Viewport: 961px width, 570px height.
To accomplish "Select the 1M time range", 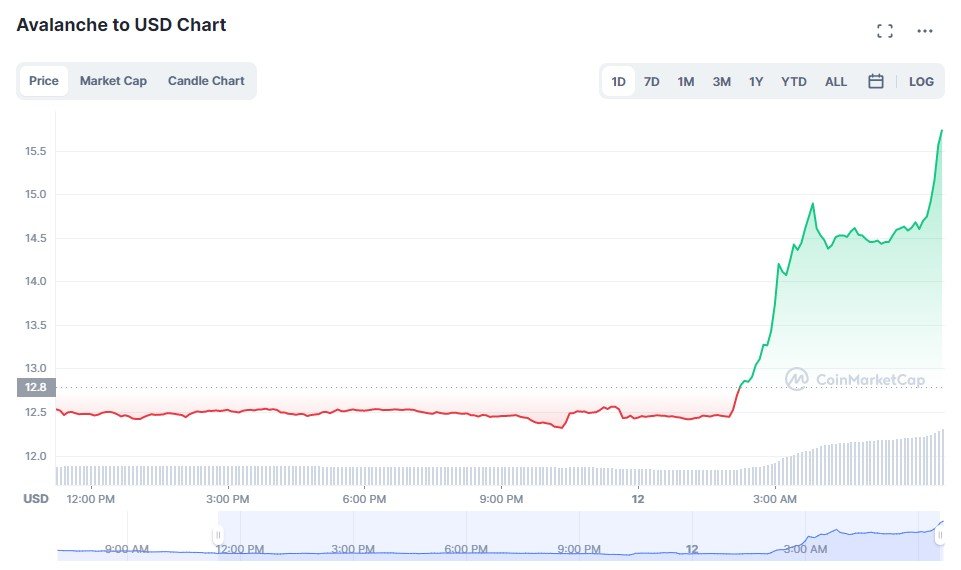I will [x=686, y=82].
